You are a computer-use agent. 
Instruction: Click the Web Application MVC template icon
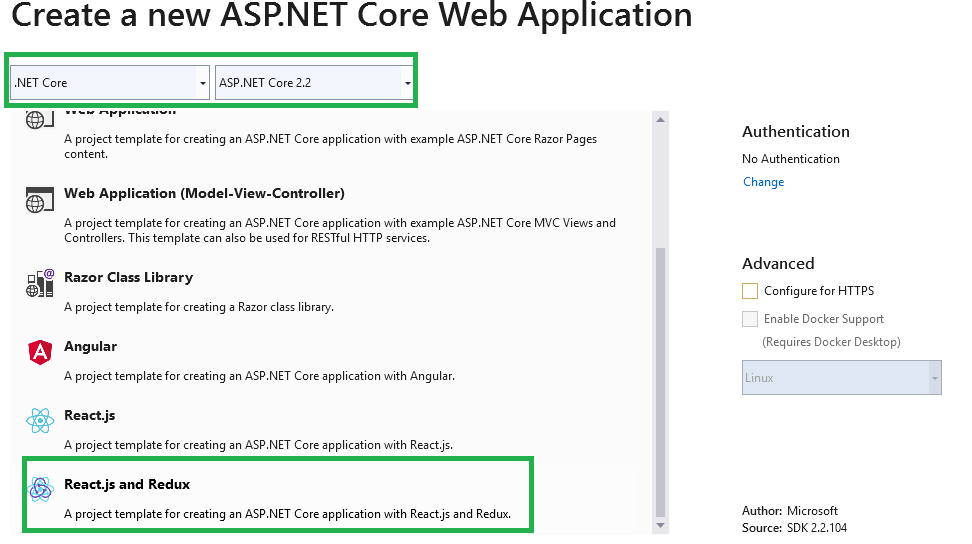click(39, 200)
